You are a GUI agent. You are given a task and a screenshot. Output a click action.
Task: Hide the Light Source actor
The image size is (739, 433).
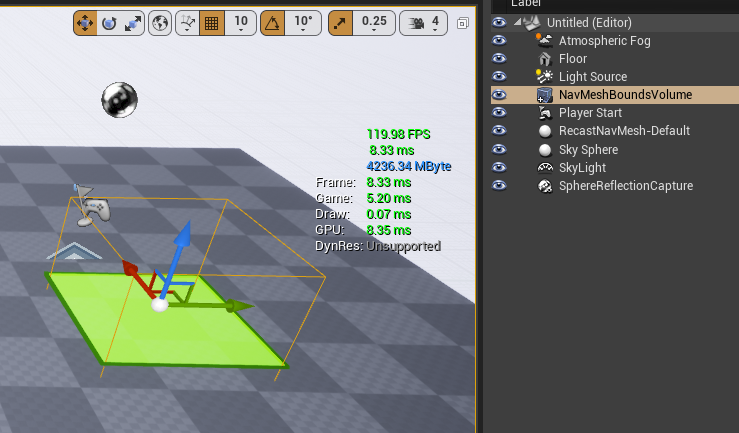499,76
